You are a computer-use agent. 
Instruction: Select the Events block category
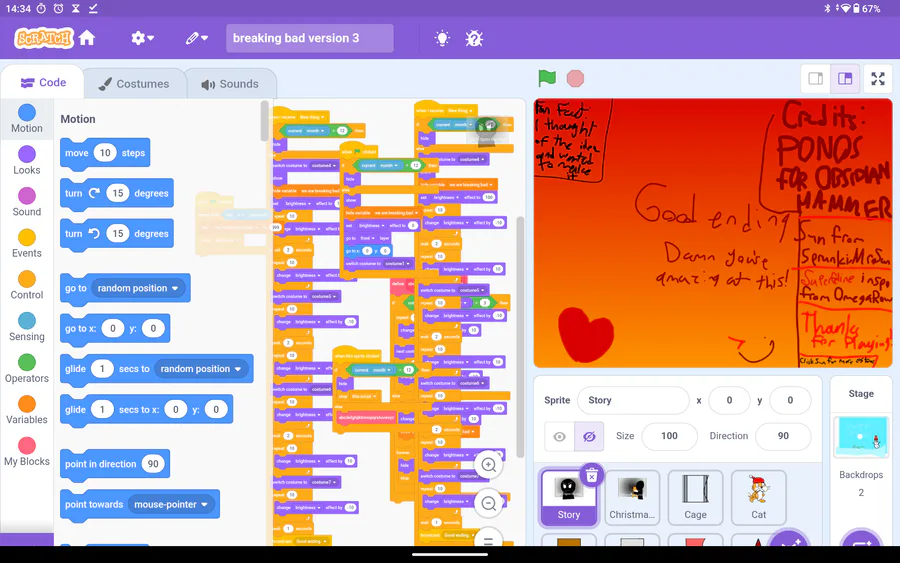tap(27, 244)
